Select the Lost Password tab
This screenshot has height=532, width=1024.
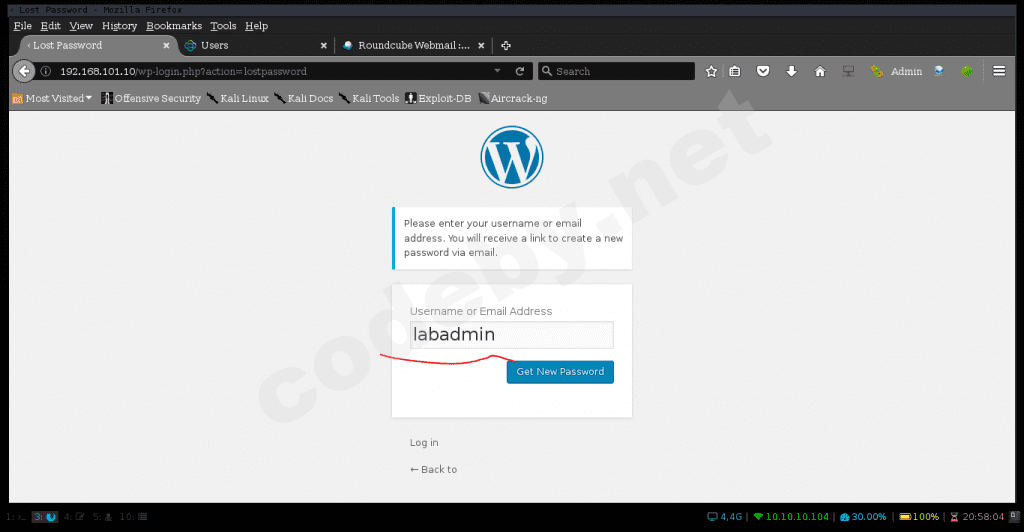tap(98, 45)
